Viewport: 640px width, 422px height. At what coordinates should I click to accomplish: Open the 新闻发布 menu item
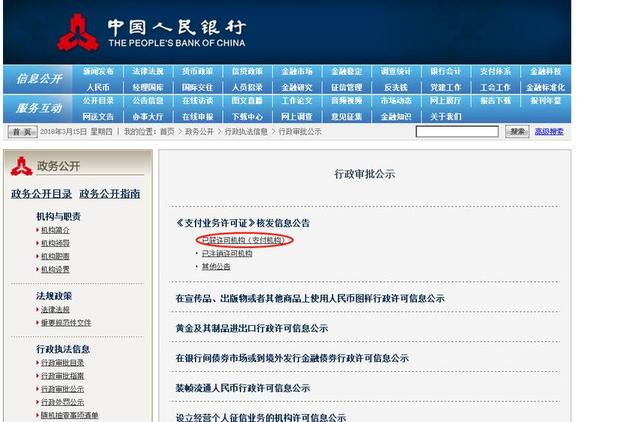point(98,71)
